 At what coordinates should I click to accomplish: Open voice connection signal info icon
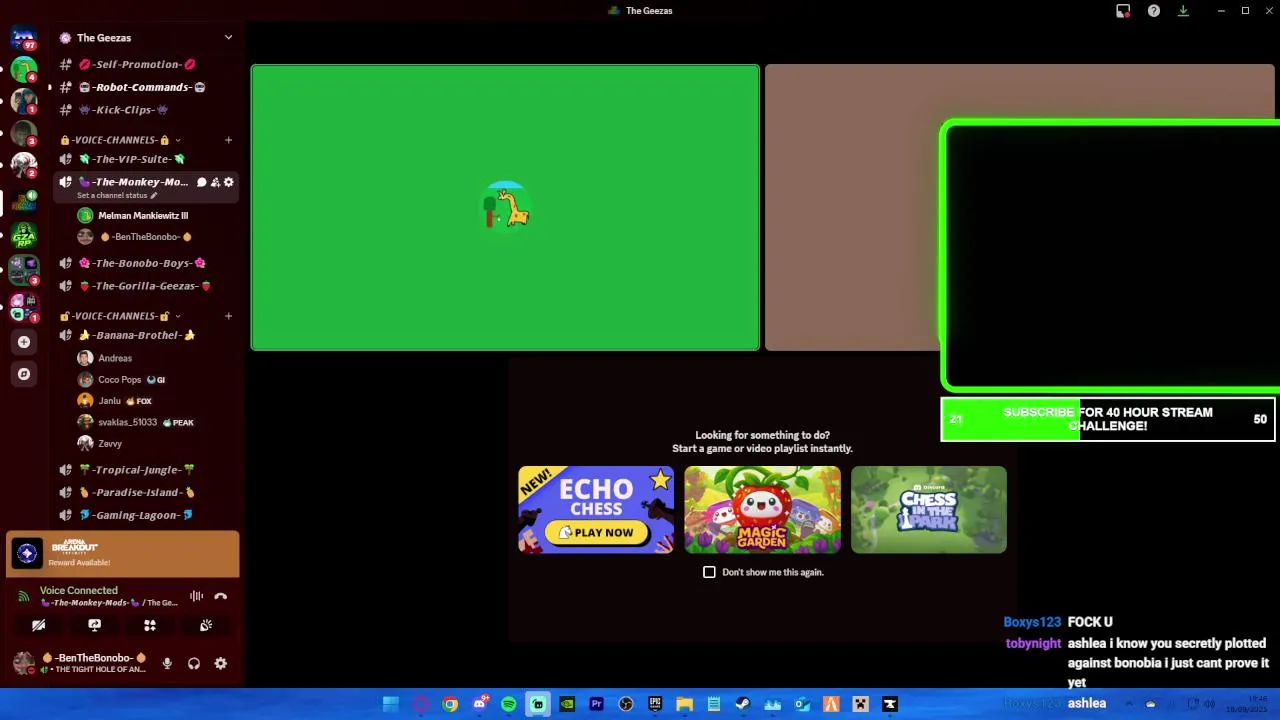(23, 596)
